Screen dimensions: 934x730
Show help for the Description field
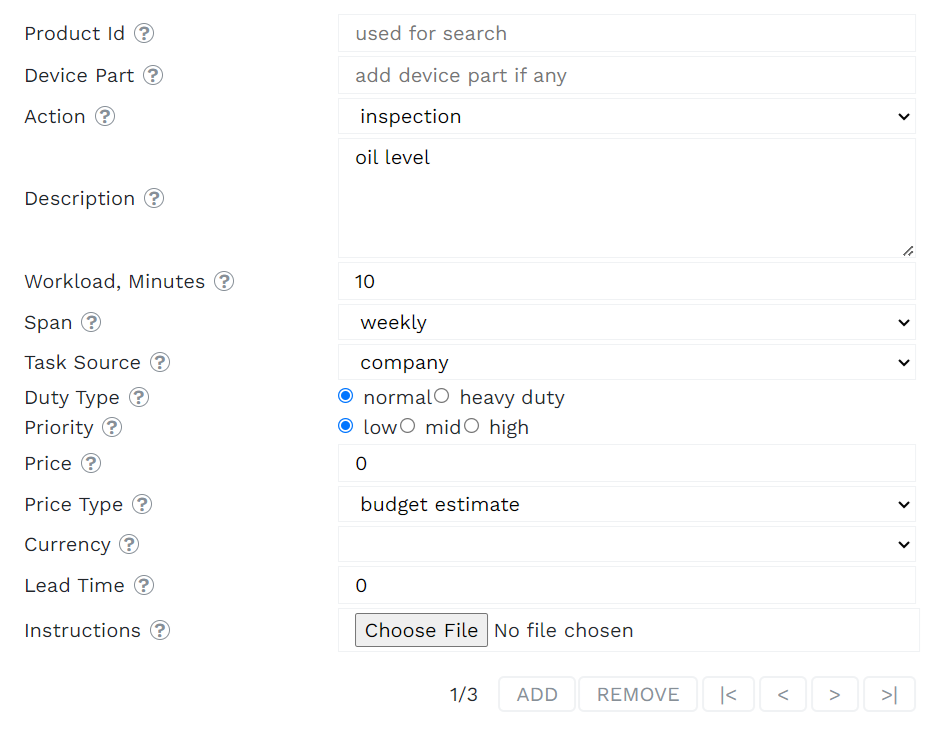click(x=154, y=198)
